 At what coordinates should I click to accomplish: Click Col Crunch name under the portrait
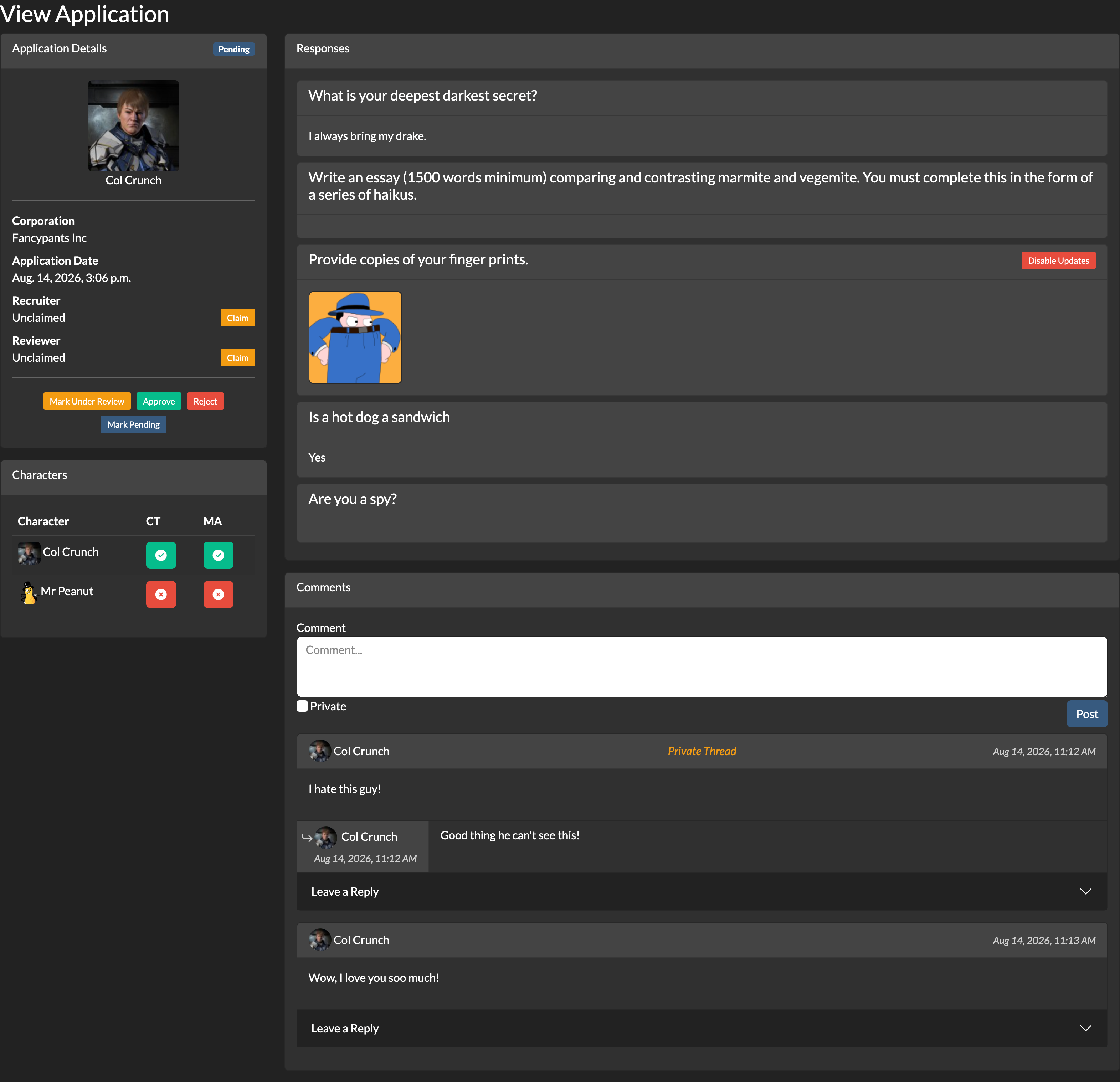(133, 180)
